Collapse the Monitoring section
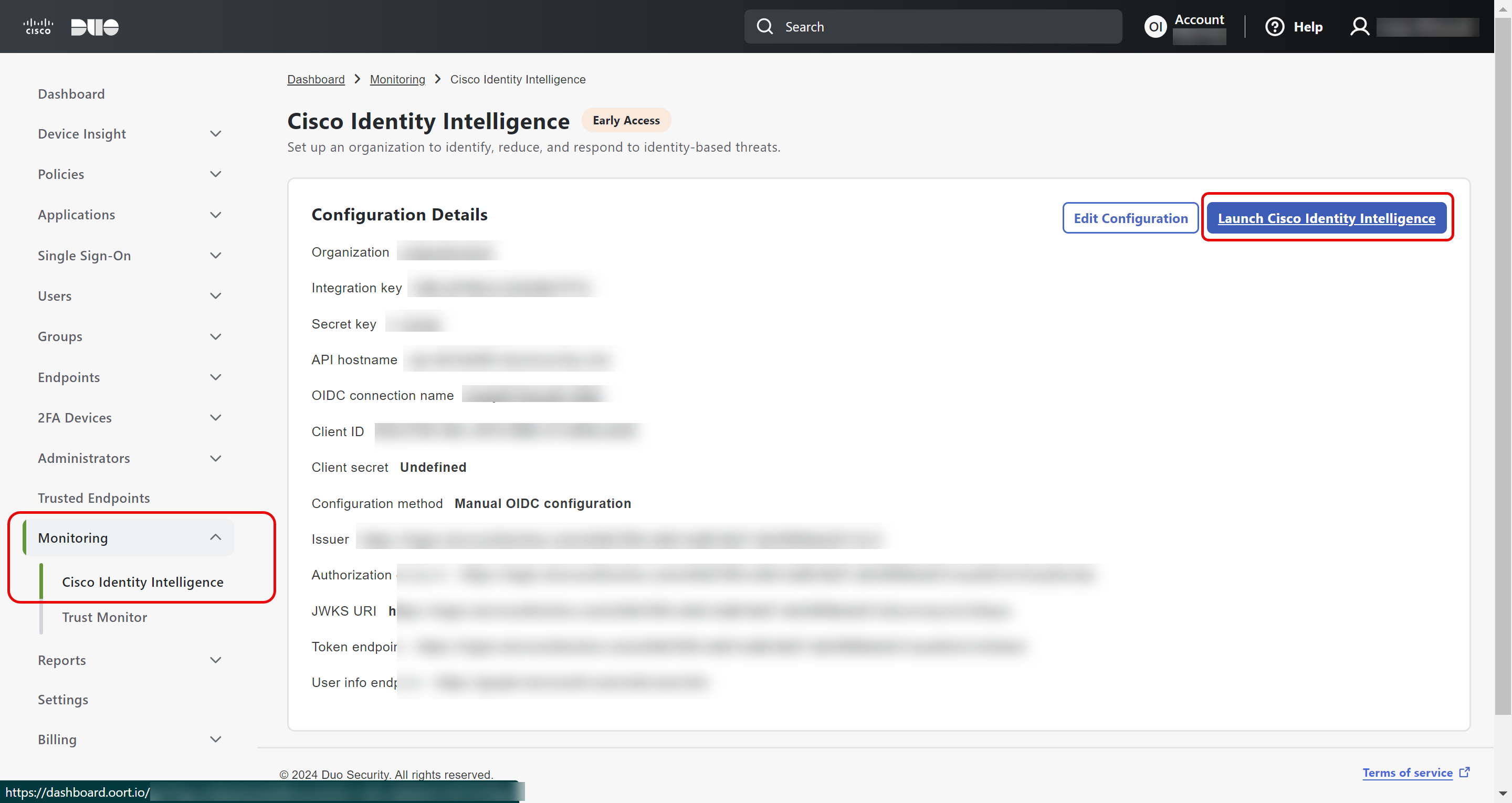Image resolution: width=1512 pixels, height=803 pixels. tap(215, 537)
